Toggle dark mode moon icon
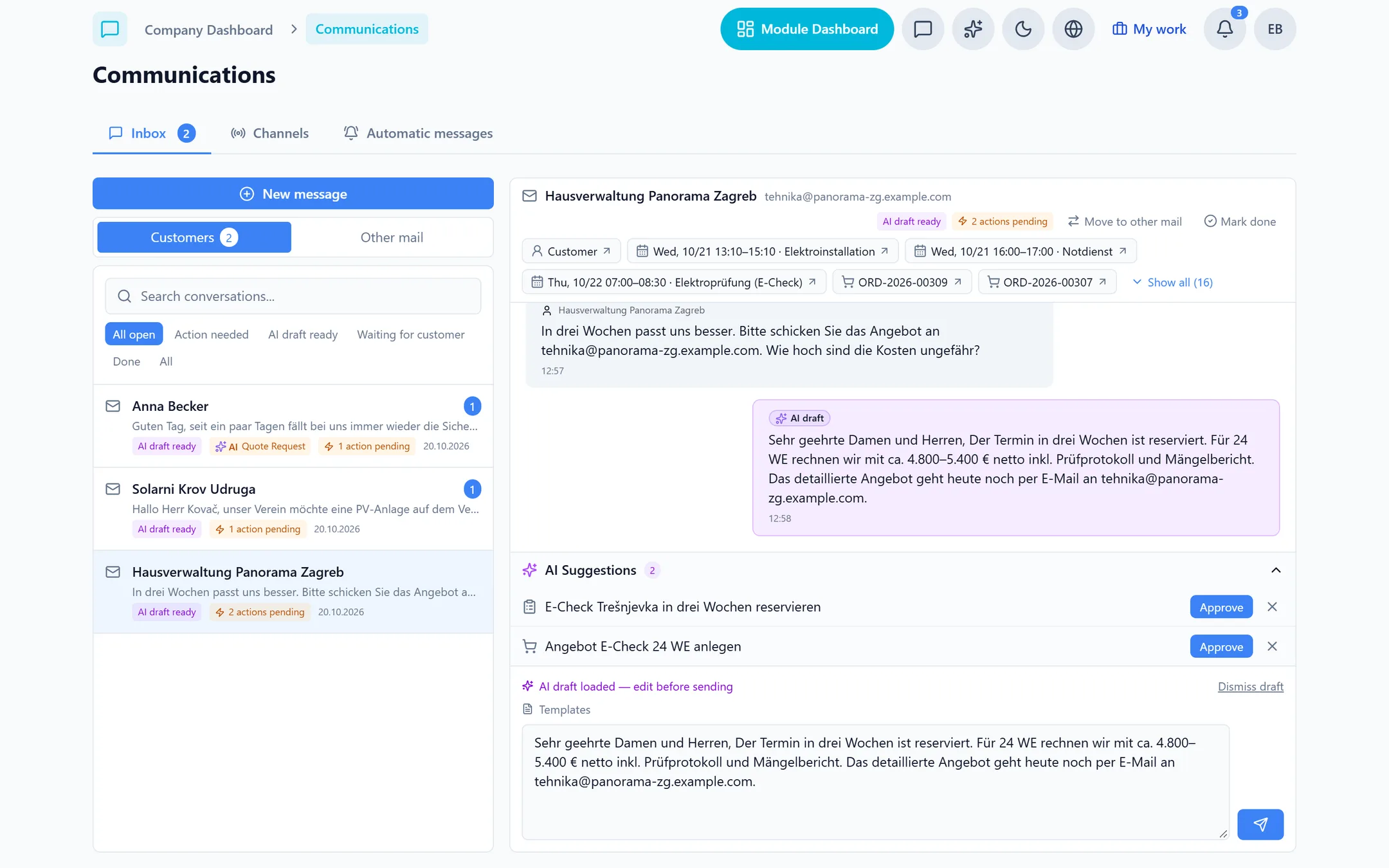The width and height of the screenshot is (1389, 868). (1023, 29)
